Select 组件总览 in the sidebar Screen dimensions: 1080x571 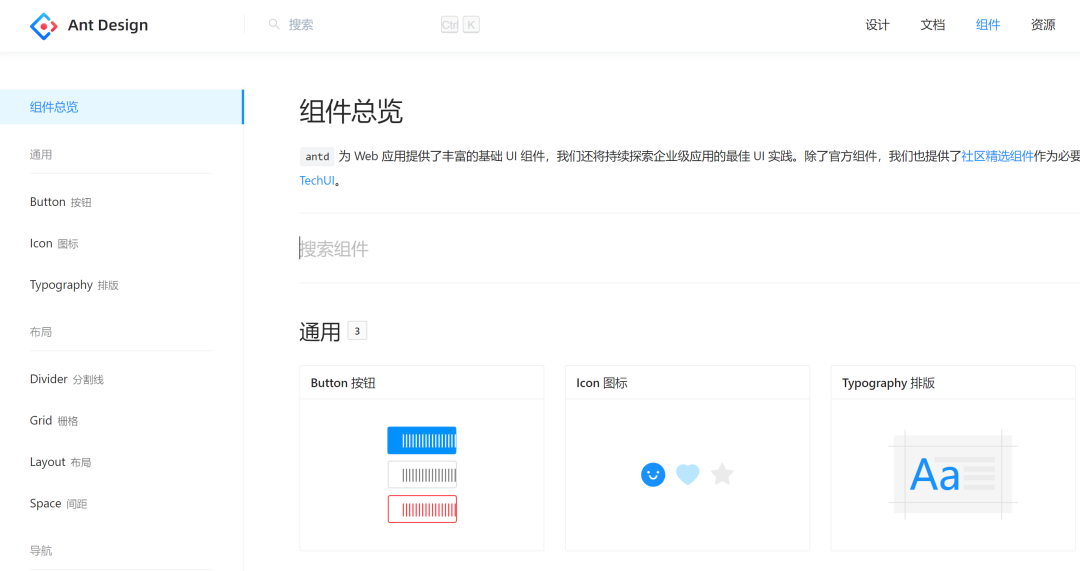pos(54,107)
